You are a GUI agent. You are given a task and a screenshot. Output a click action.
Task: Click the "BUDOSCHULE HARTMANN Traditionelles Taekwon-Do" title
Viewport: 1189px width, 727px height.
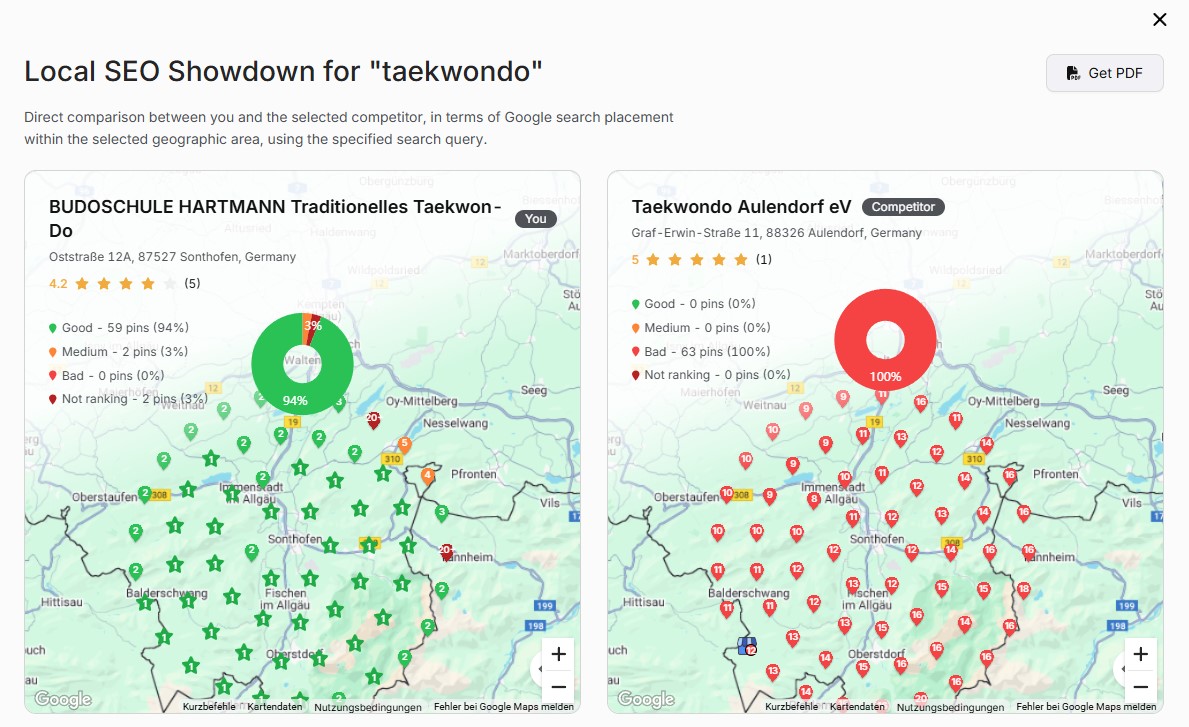pos(275,218)
